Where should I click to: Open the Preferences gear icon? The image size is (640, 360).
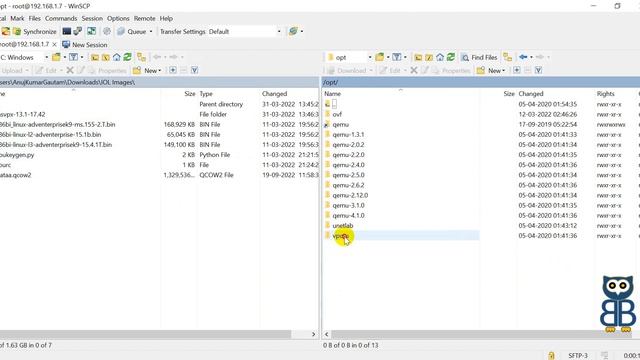(107, 31)
